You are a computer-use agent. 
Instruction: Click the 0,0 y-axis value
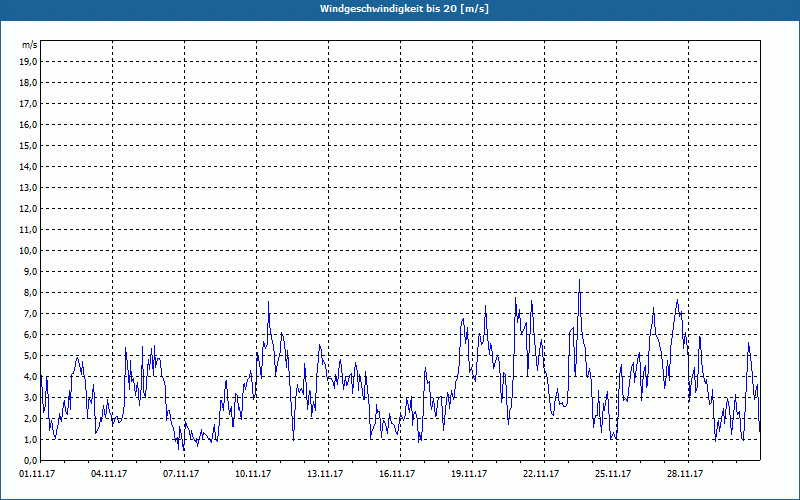30,460
